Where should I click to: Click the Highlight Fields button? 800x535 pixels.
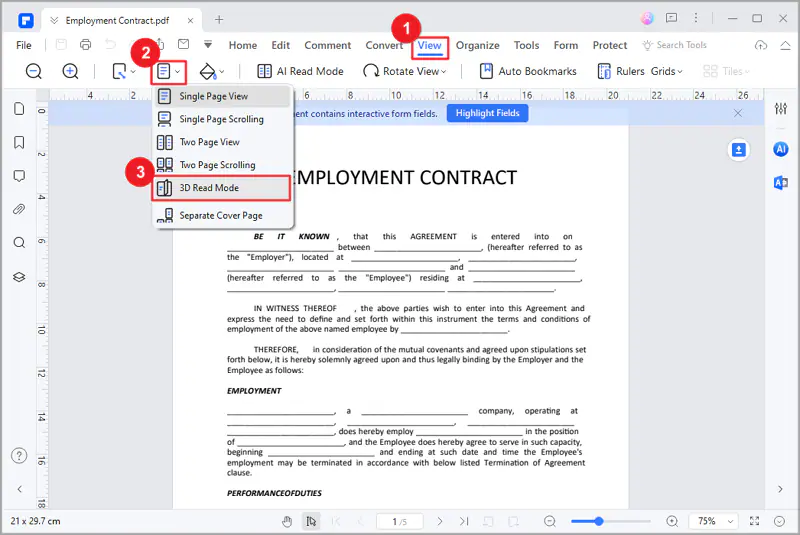coord(487,113)
